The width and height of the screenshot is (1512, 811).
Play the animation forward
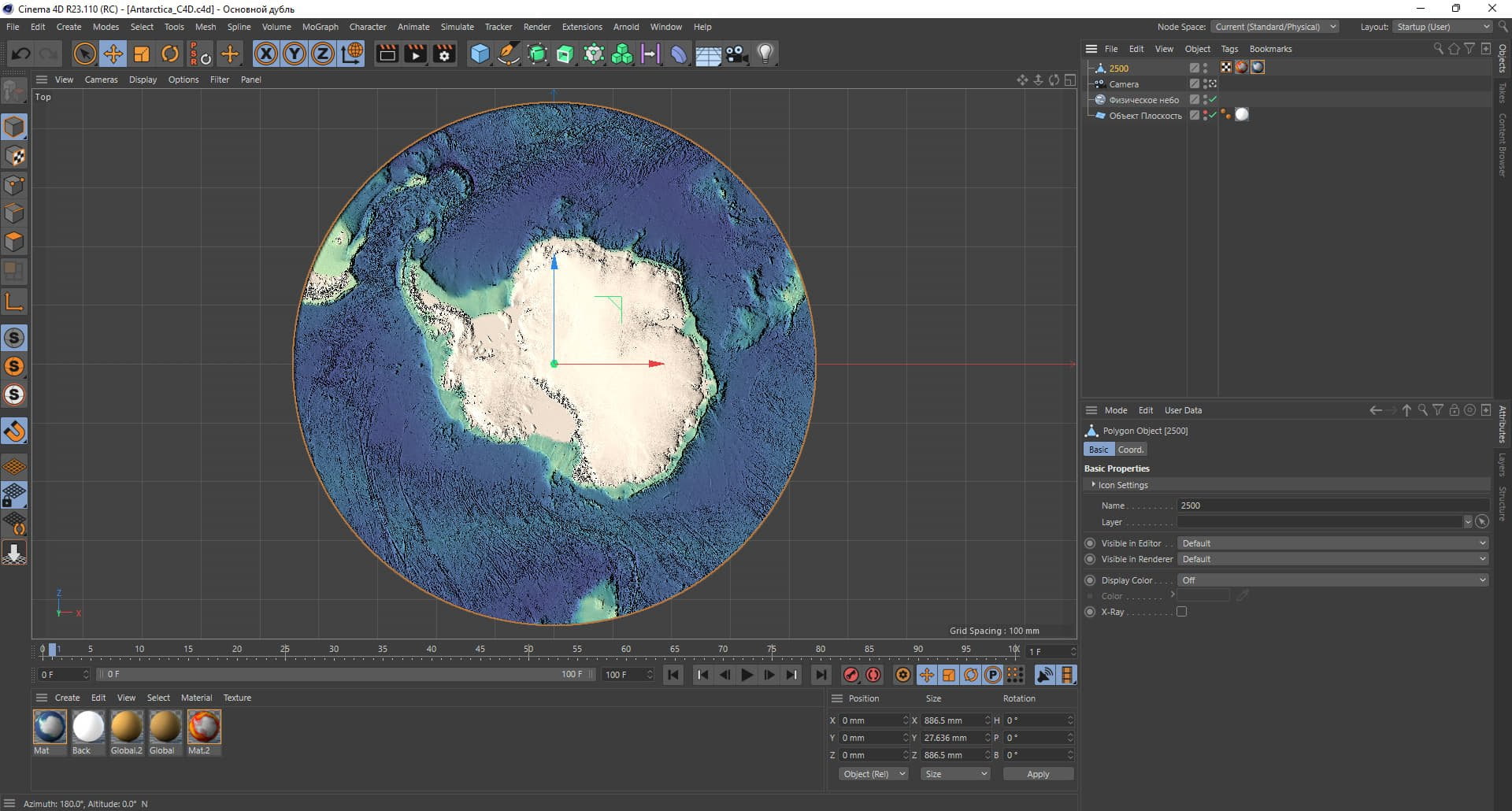pos(747,675)
